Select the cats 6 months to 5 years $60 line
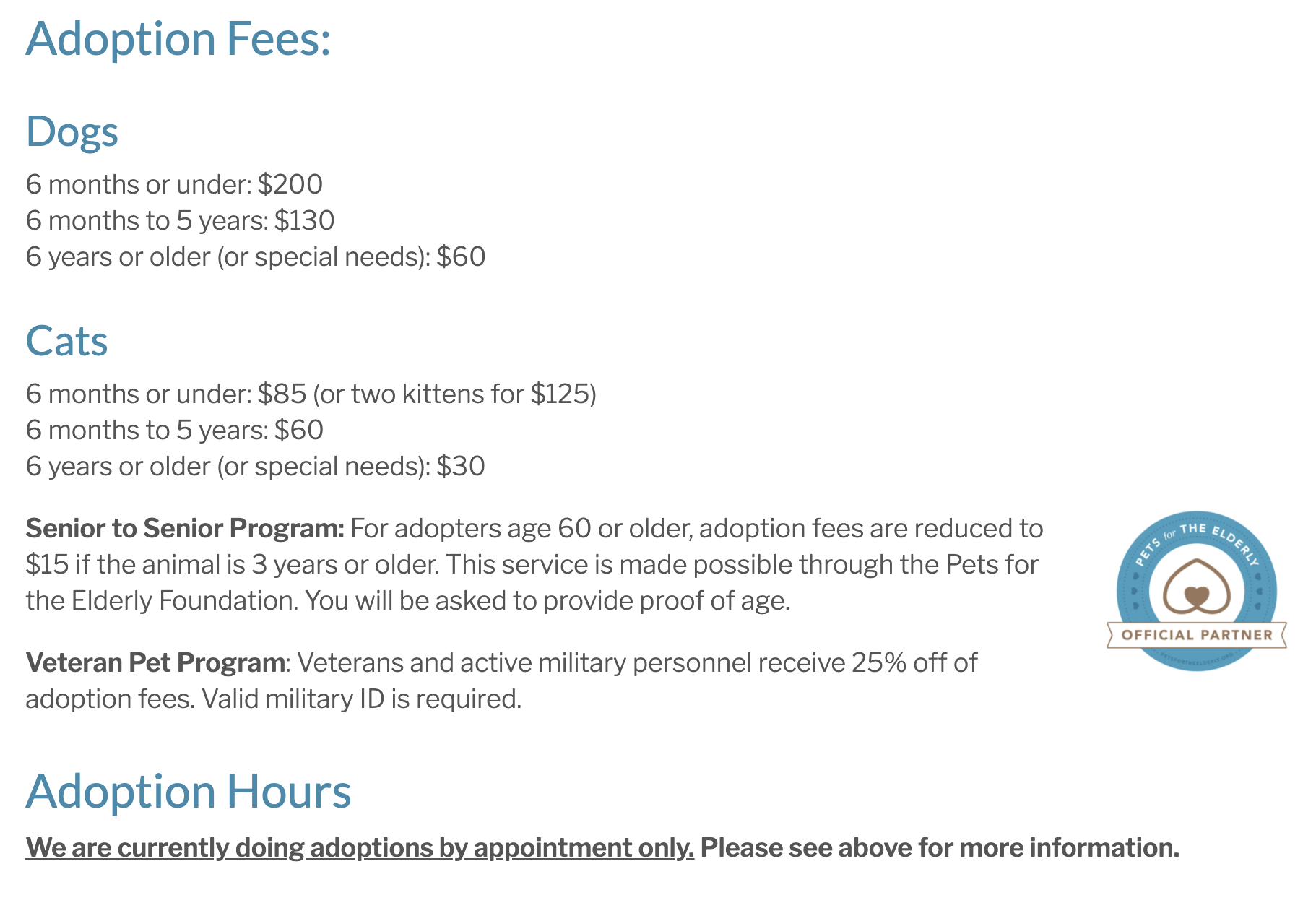The width and height of the screenshot is (1316, 903). [175, 430]
